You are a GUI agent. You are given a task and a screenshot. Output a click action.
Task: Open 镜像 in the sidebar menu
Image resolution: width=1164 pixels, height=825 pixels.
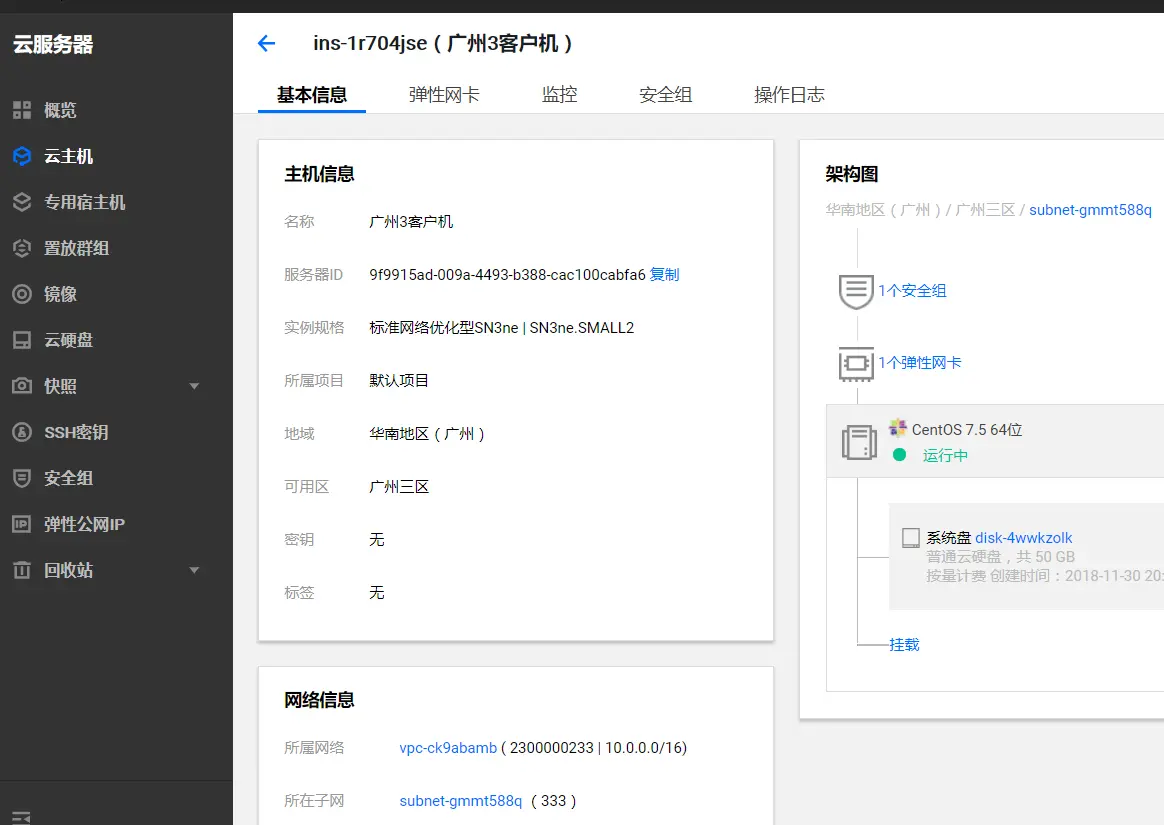60,294
